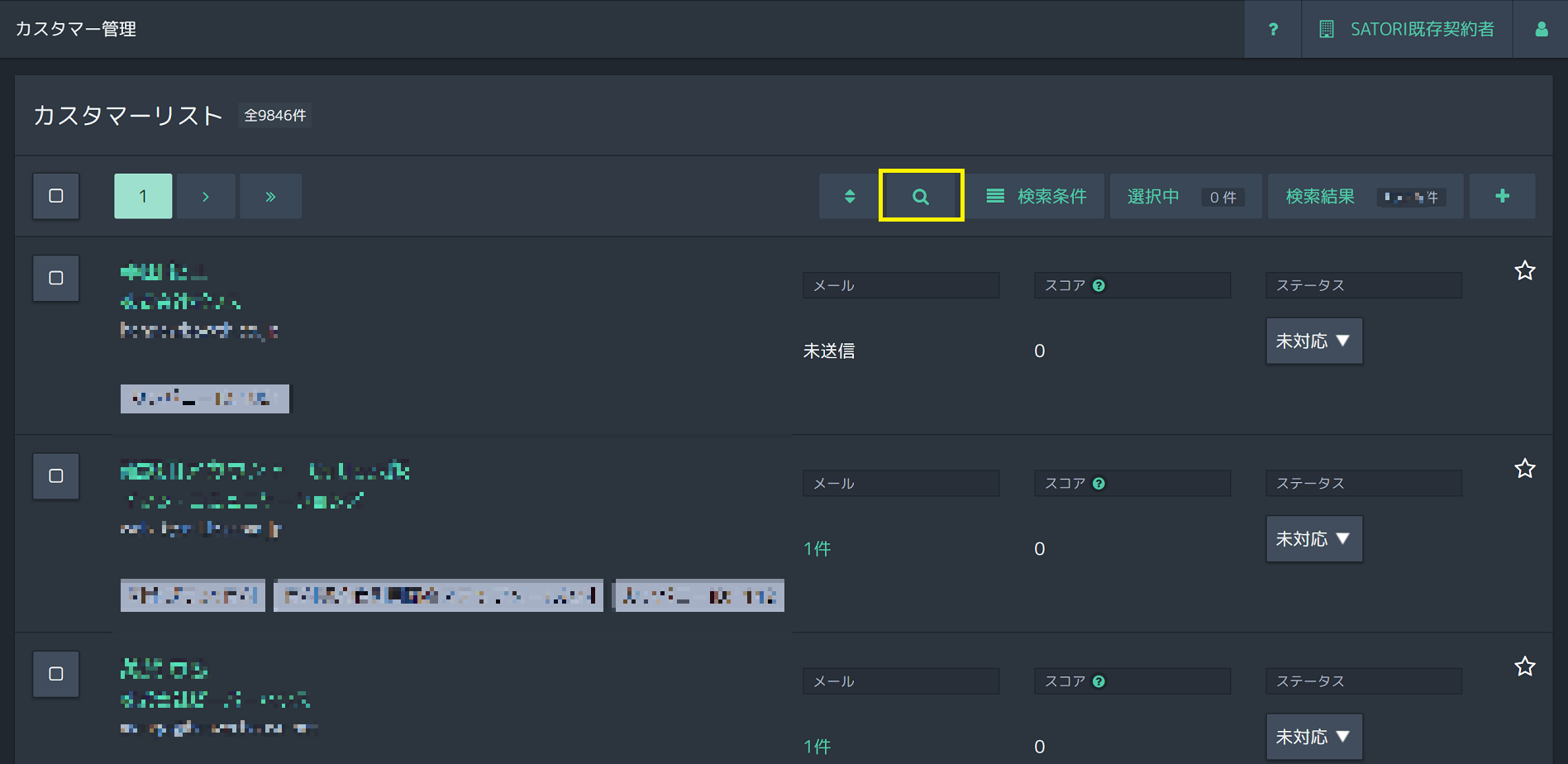This screenshot has width=1568, height=764.
Task: Click the magnifier search icon button
Action: [x=921, y=196]
